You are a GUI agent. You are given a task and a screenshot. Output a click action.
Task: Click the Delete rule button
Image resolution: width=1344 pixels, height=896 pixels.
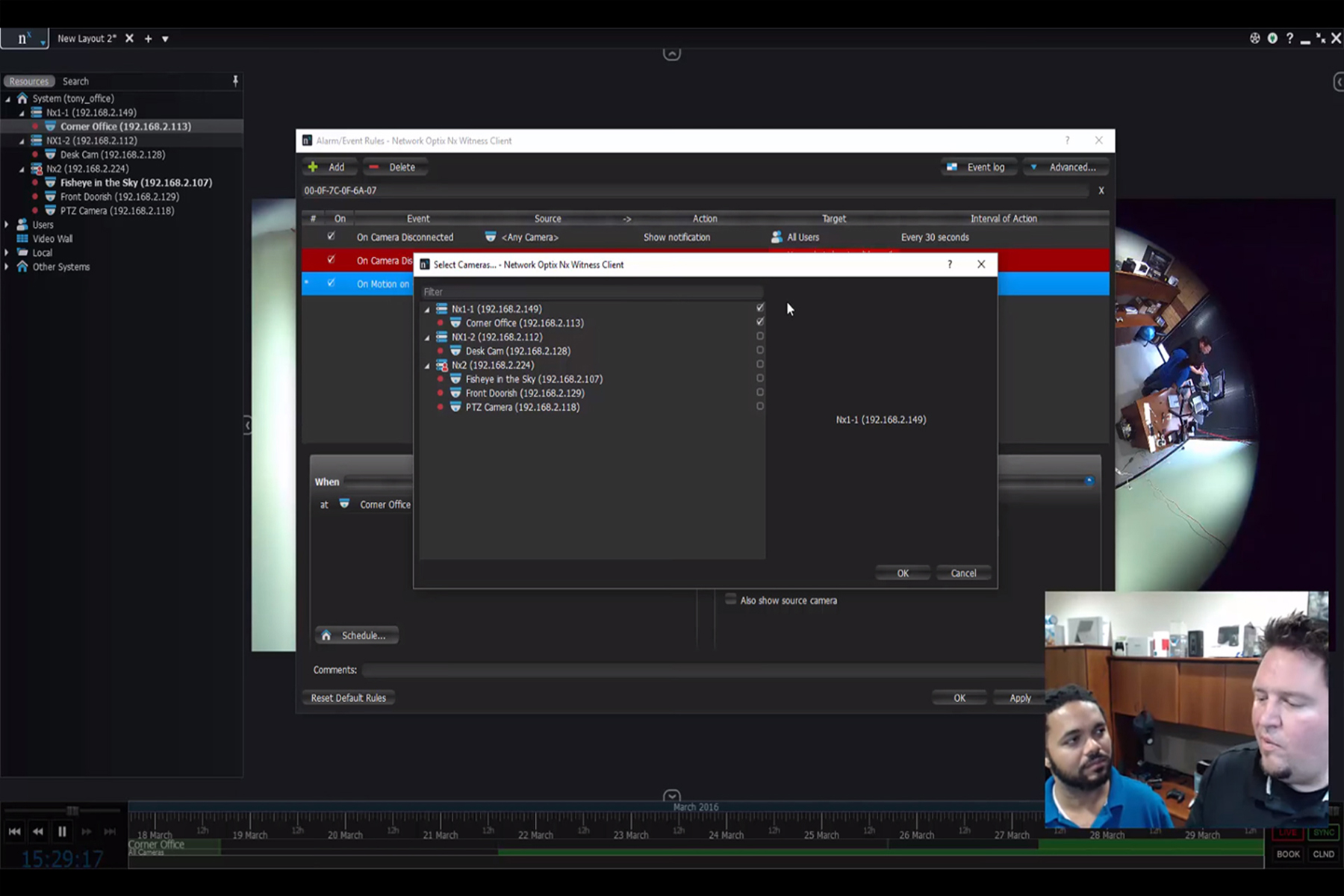coord(393,167)
